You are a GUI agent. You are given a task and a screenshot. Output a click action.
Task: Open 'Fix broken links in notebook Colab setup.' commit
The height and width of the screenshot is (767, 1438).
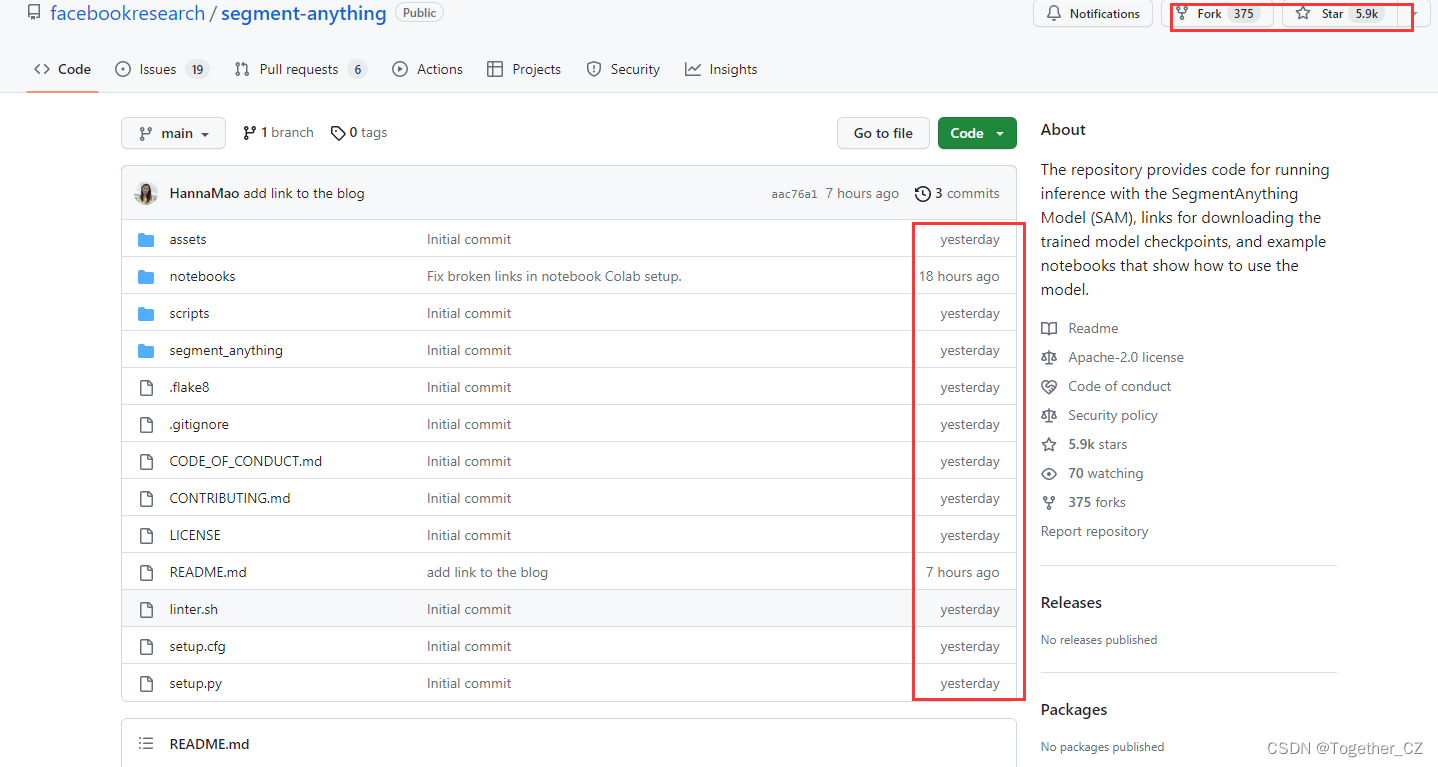pos(554,277)
